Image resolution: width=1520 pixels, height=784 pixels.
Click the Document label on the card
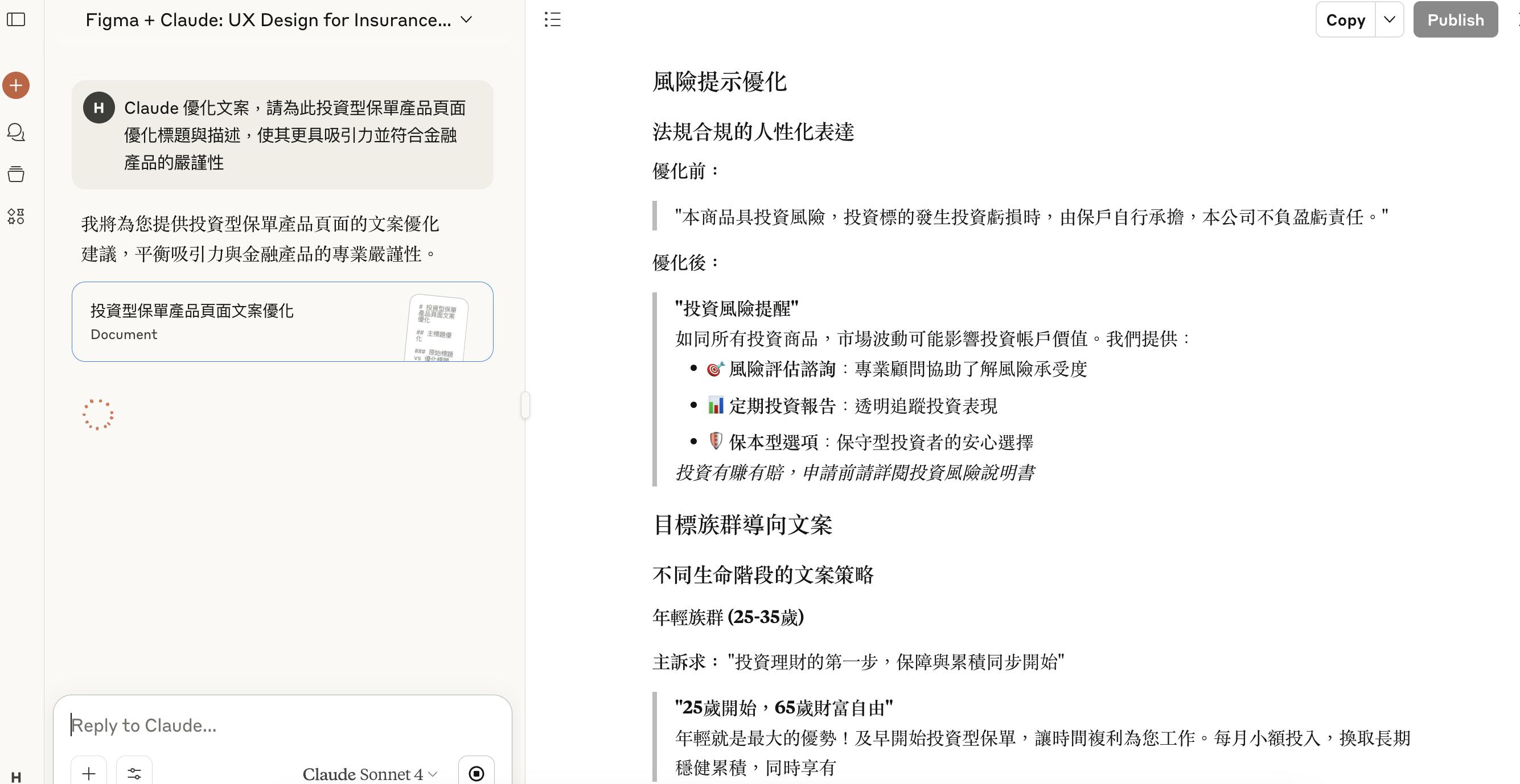(124, 335)
